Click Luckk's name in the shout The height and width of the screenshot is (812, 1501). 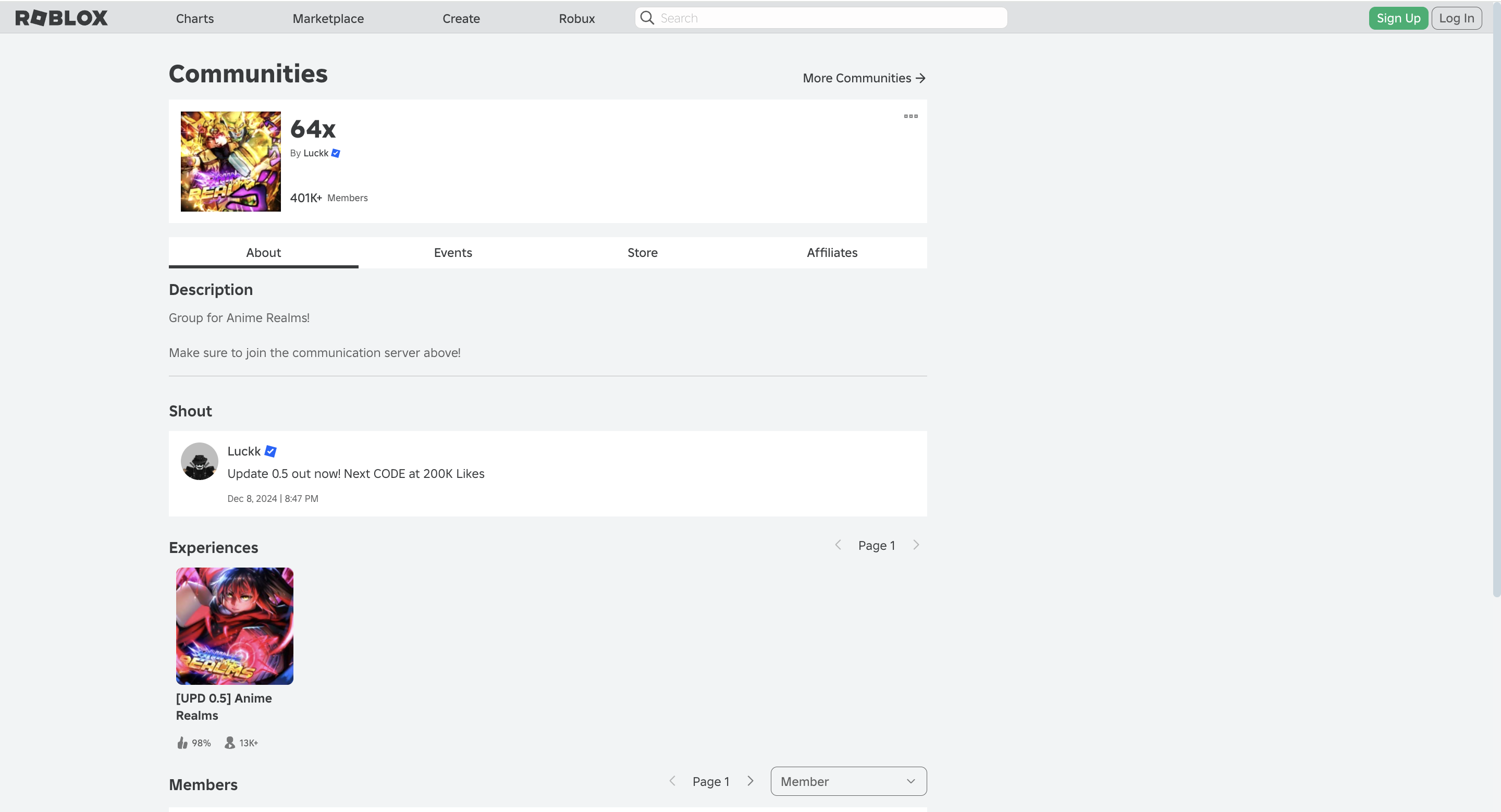pos(243,451)
